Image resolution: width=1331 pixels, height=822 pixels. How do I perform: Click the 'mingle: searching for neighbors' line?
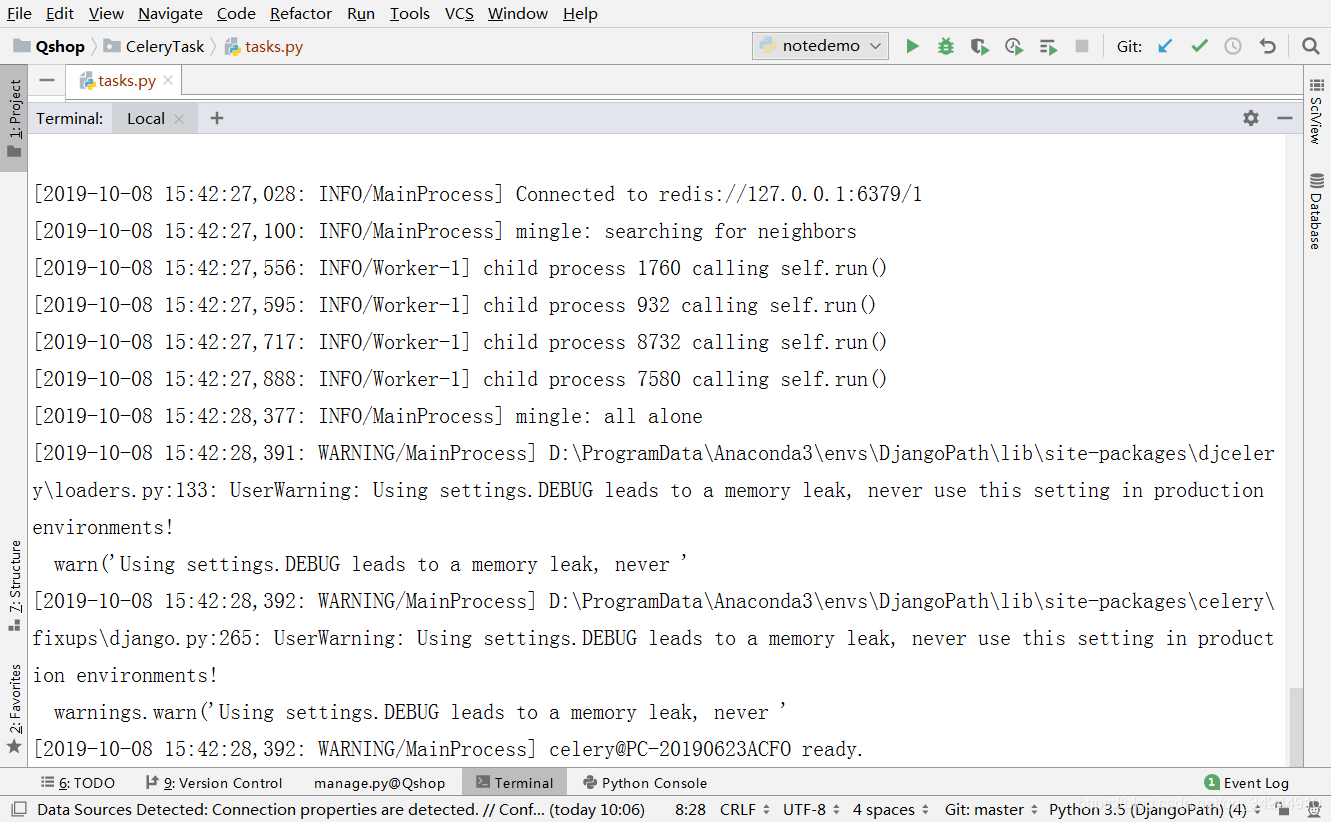coord(444,231)
